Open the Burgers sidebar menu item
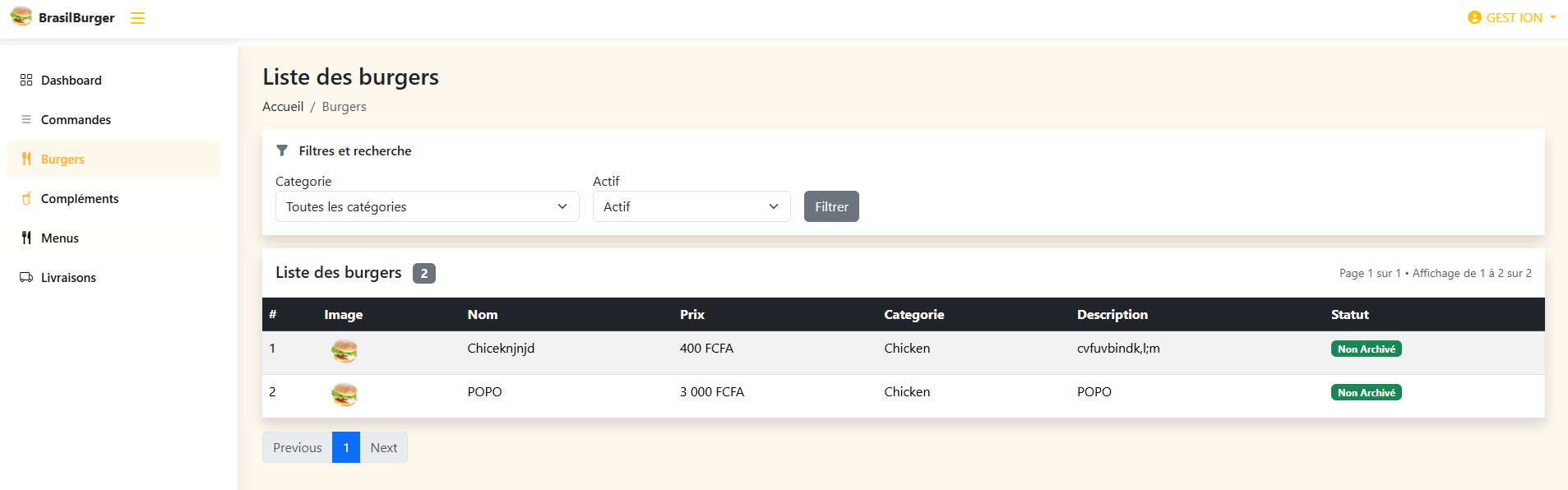This screenshot has height=490, width=1568. (x=114, y=159)
